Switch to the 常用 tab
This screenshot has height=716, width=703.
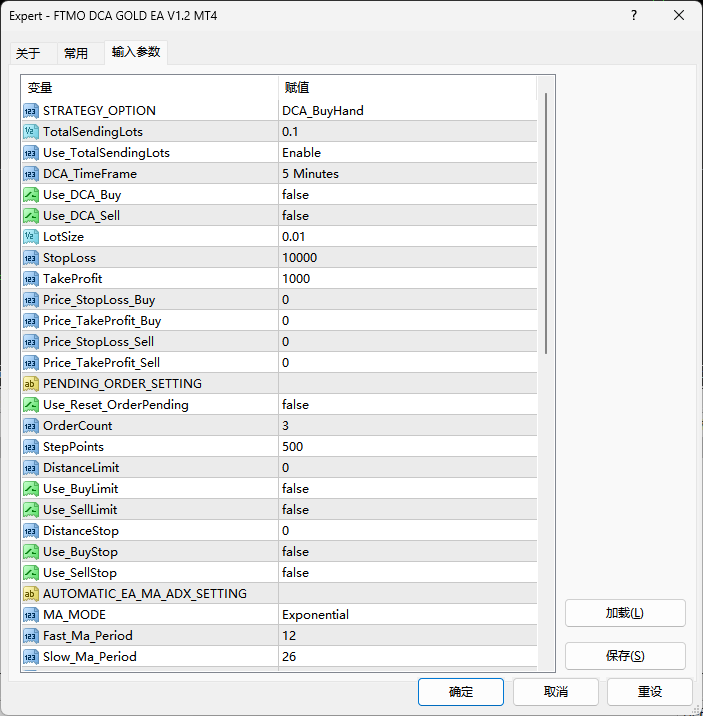tap(76, 54)
